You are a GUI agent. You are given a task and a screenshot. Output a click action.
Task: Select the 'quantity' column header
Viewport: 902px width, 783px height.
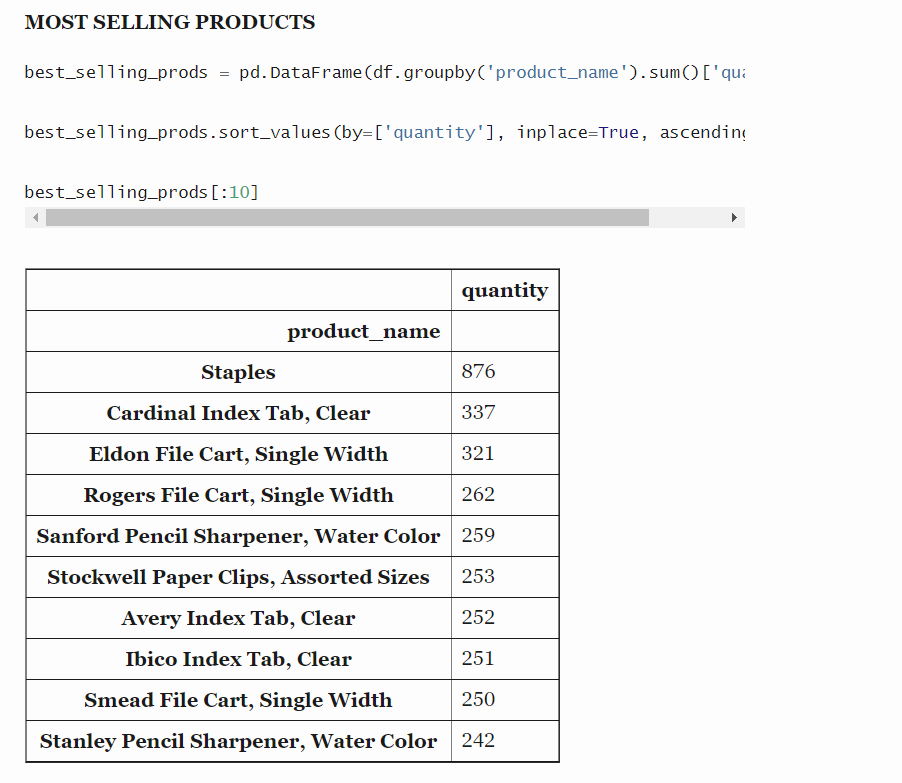point(504,291)
